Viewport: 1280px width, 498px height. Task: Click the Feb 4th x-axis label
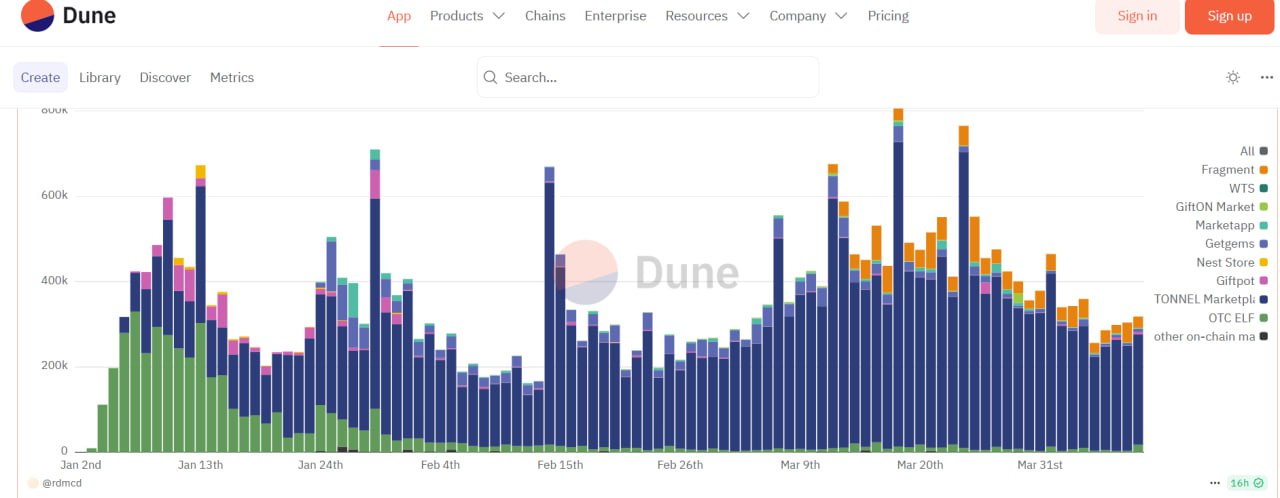click(x=441, y=465)
